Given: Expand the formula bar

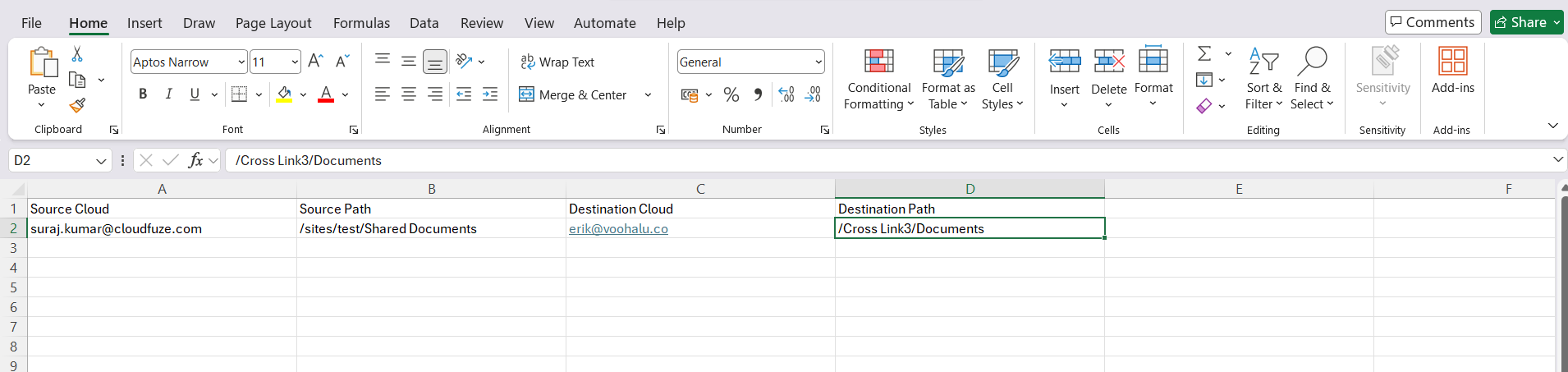Looking at the screenshot, I should [1558, 159].
